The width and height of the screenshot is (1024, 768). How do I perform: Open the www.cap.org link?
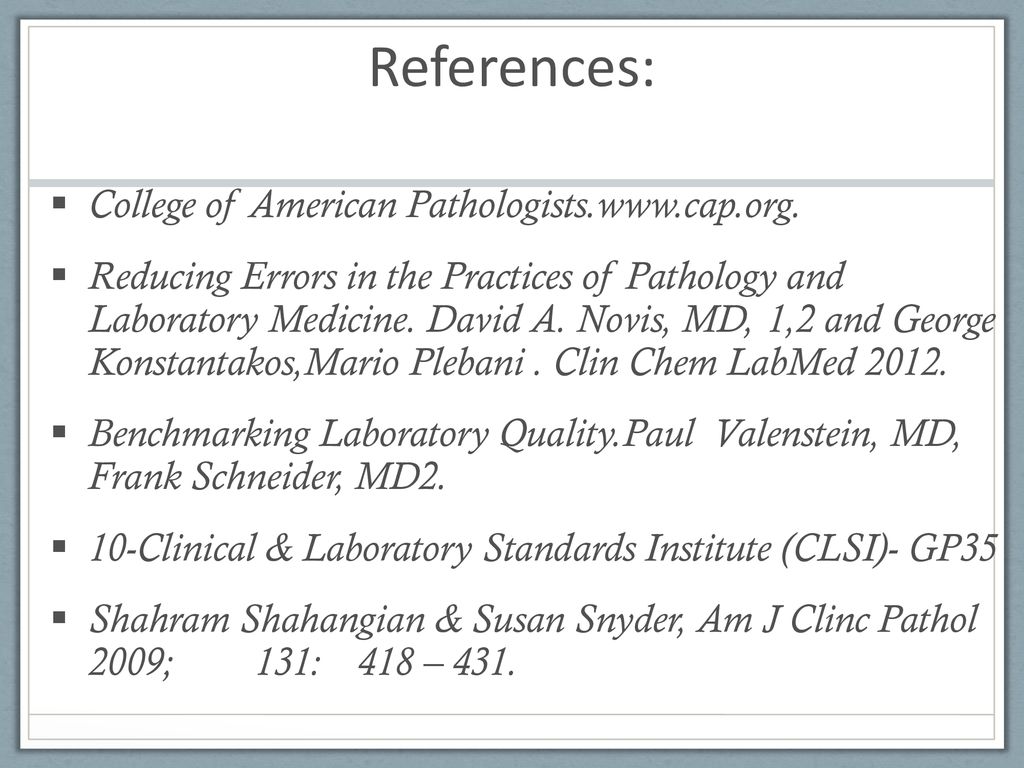[x=697, y=207]
